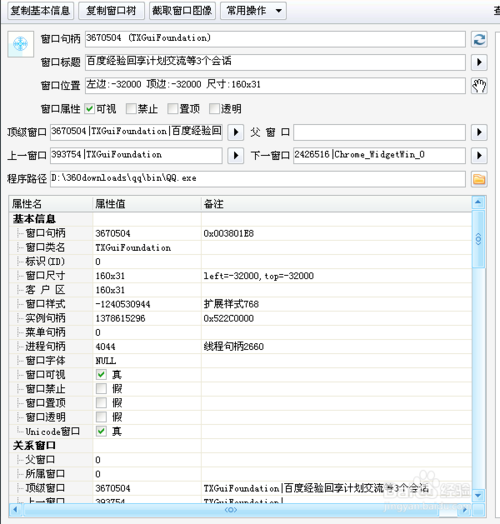Image resolution: width=500 pixels, height=524 pixels.
Task: Open program path folder icon
Action: [479, 179]
